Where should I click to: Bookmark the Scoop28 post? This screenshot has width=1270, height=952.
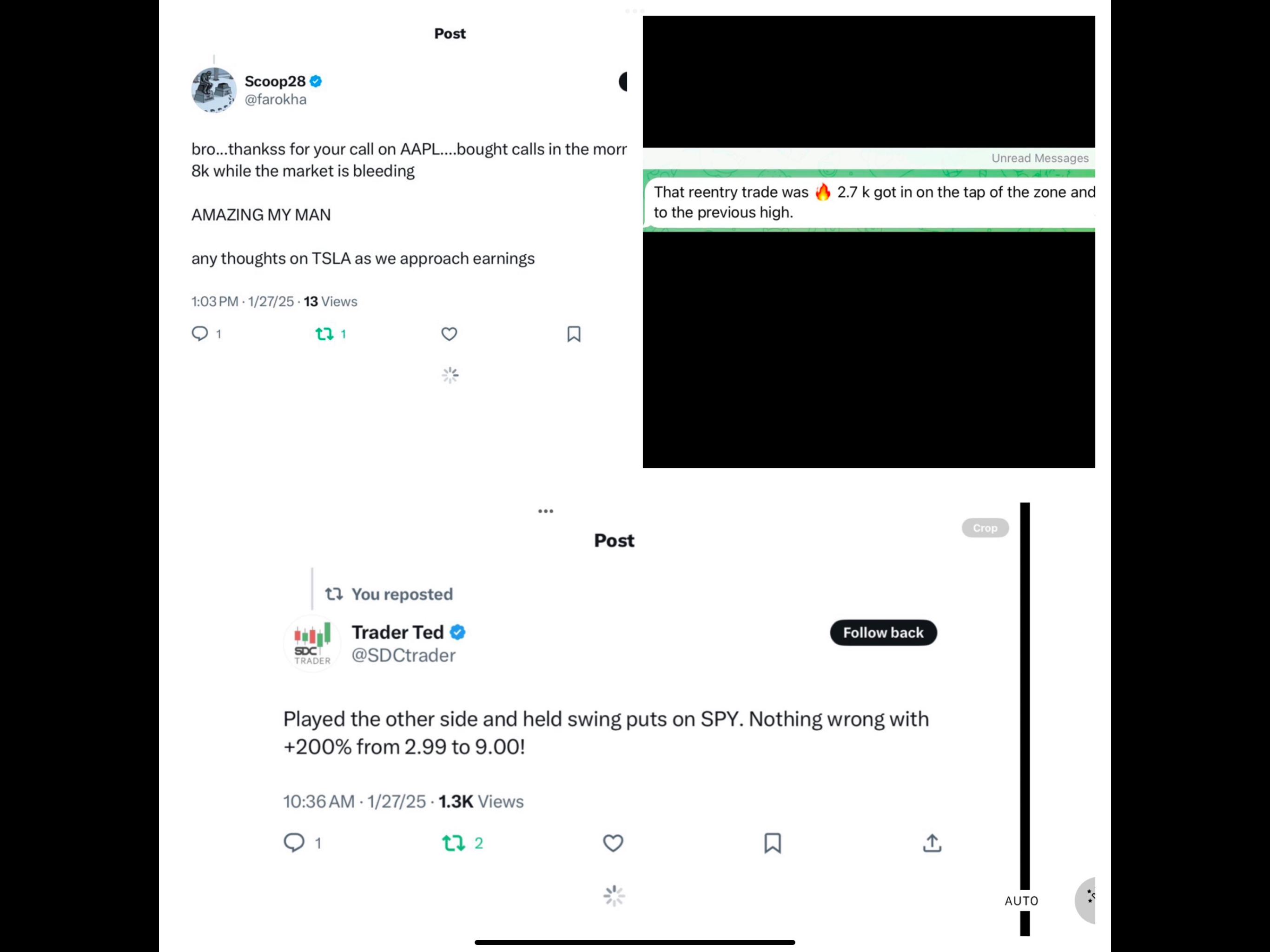[x=574, y=334]
